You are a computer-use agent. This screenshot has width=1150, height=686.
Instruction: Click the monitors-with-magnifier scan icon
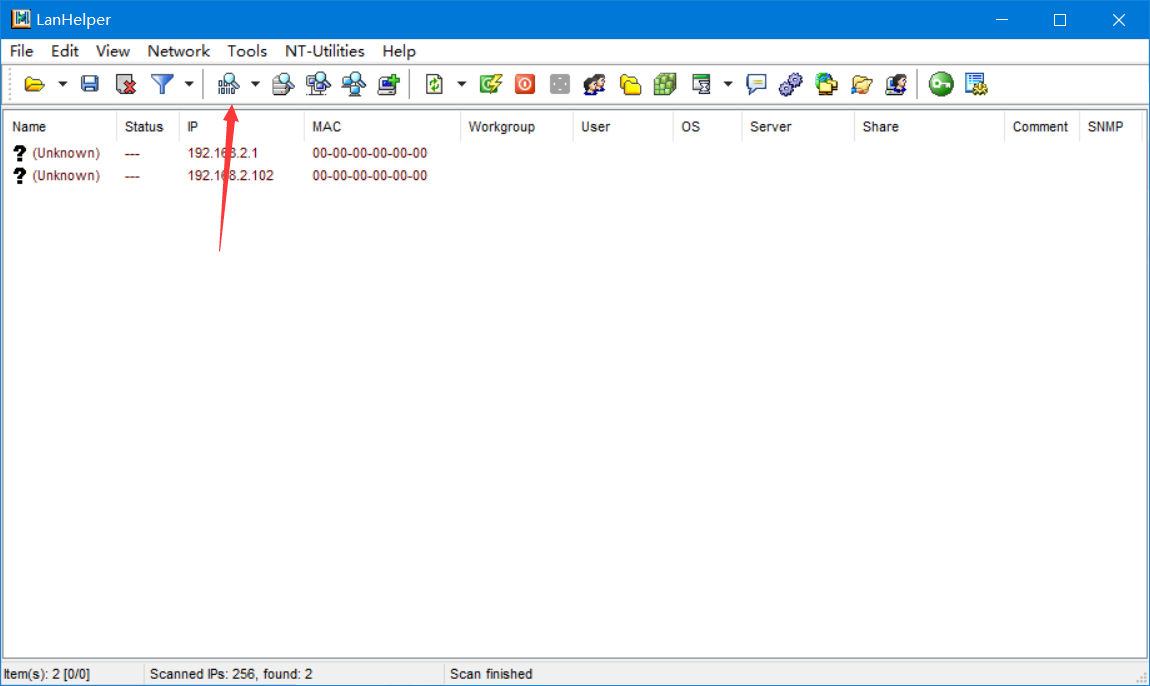(318, 84)
